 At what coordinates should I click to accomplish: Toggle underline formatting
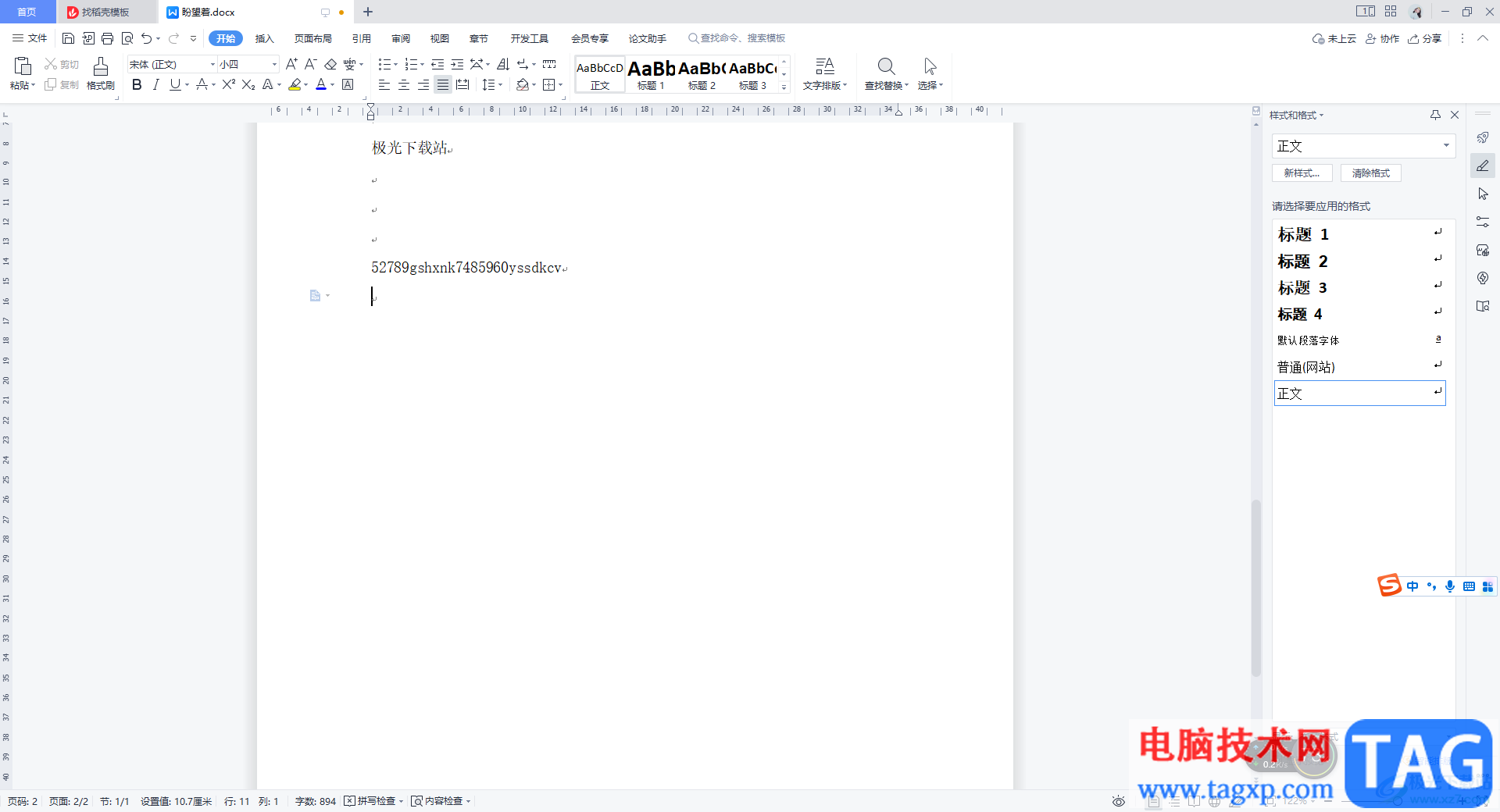click(x=175, y=84)
